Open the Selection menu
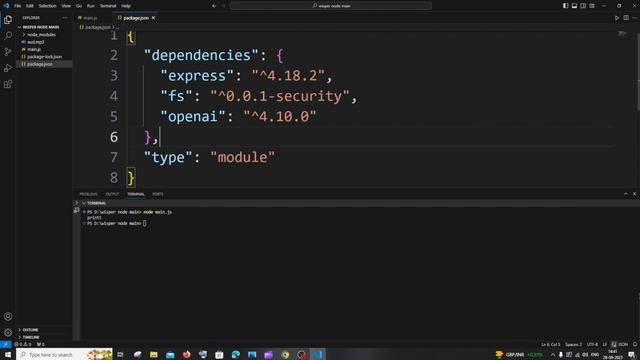Image resolution: width=640 pixels, height=360 pixels. (47, 6)
